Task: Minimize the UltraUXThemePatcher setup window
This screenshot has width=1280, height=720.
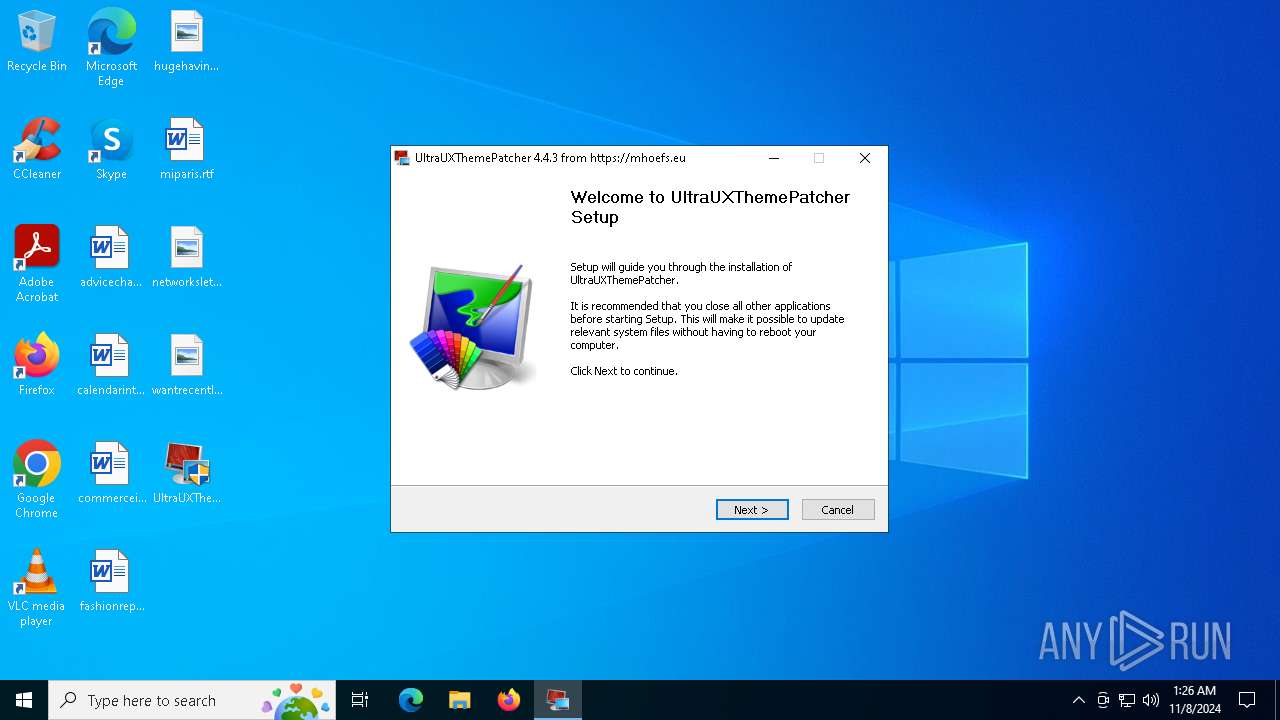Action: click(x=774, y=158)
